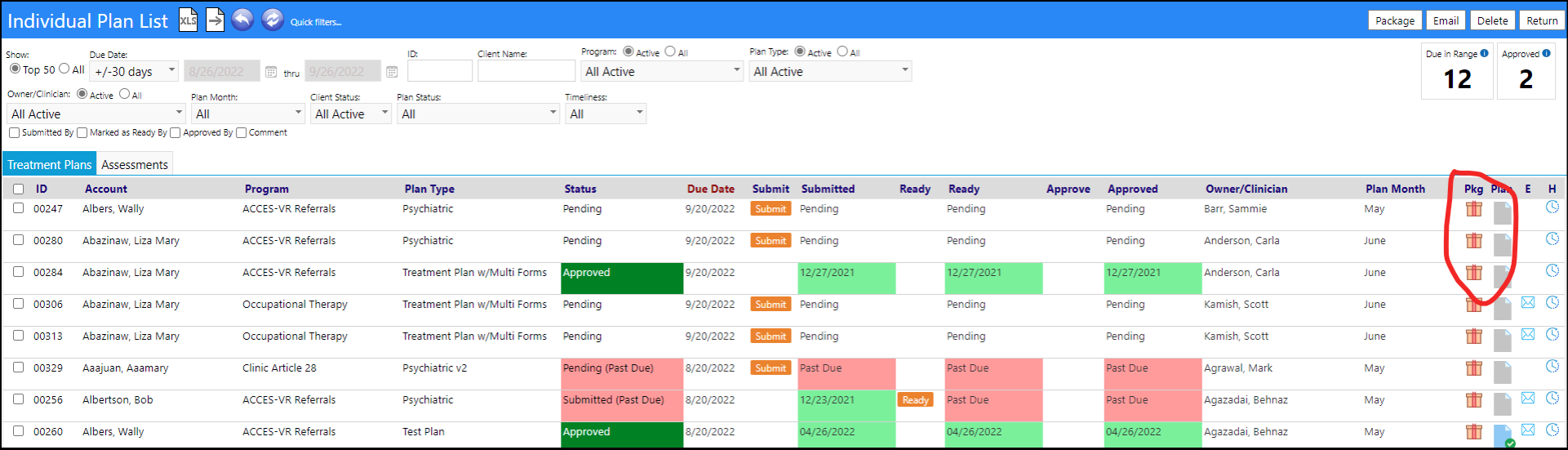Open the Plan Type All Active dropdown

pos(830,72)
